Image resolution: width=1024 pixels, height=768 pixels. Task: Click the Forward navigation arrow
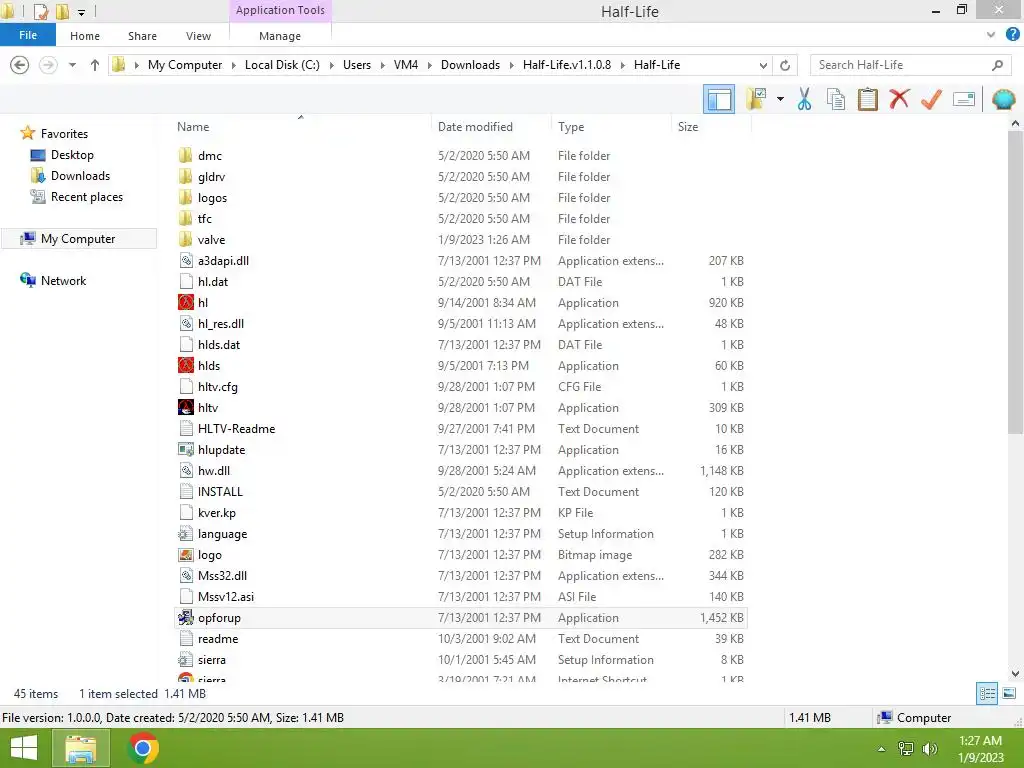pos(48,65)
